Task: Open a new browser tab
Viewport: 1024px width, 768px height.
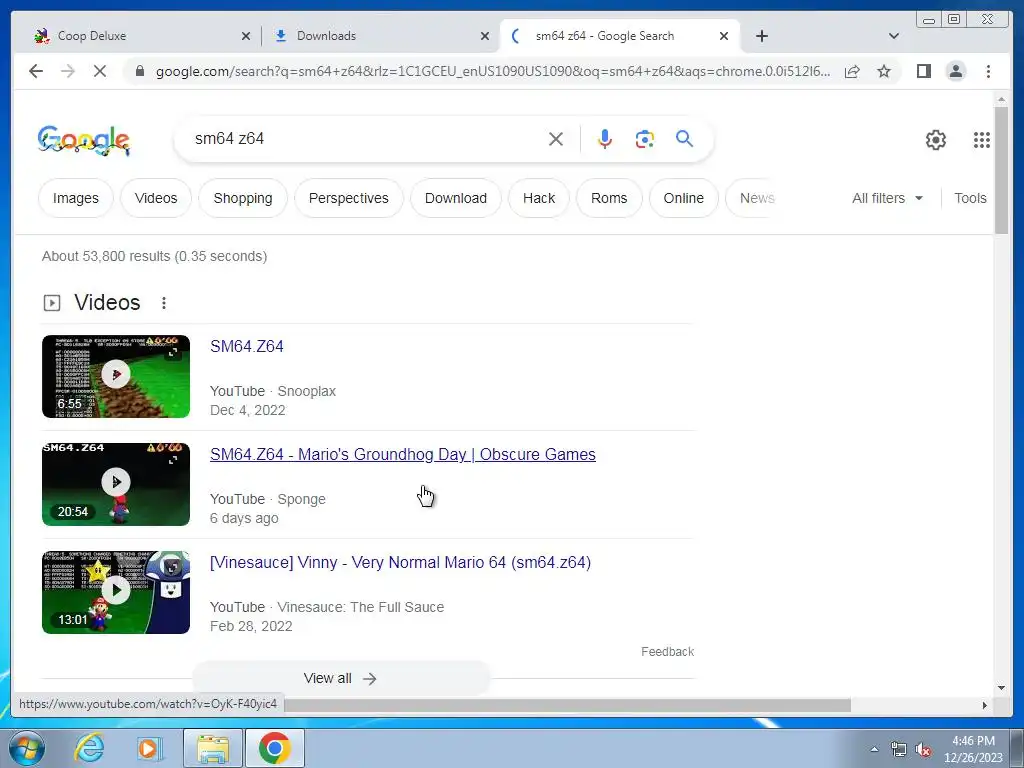Action: pyautogui.click(x=761, y=36)
